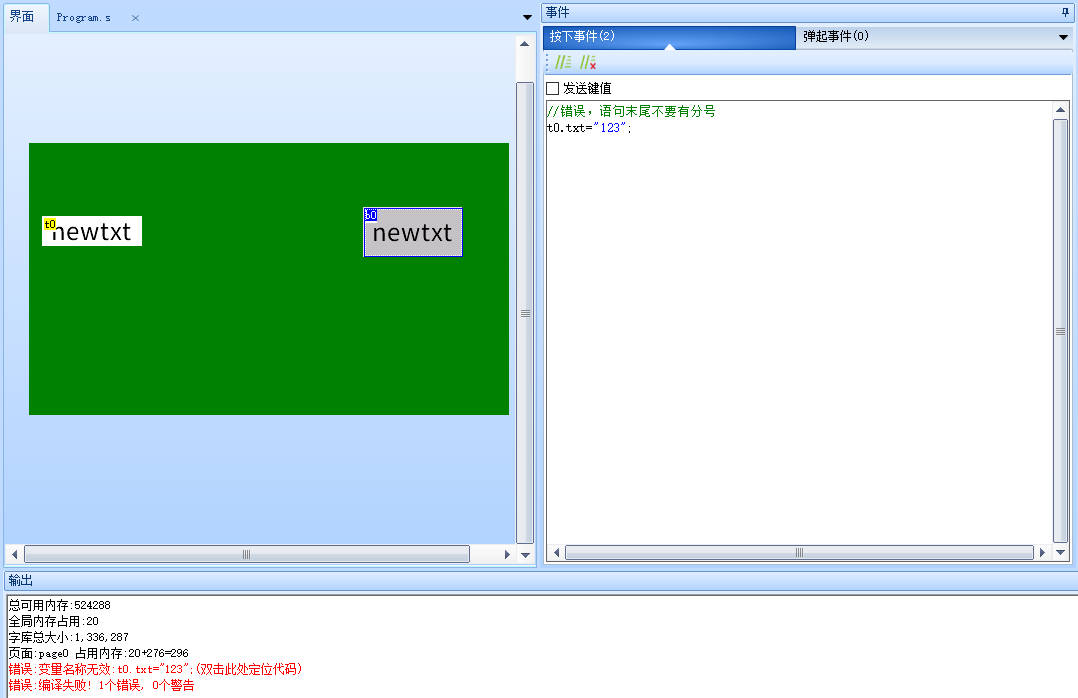Click the 输出 output panel header
The height and width of the screenshot is (698, 1078).
[x=18, y=580]
